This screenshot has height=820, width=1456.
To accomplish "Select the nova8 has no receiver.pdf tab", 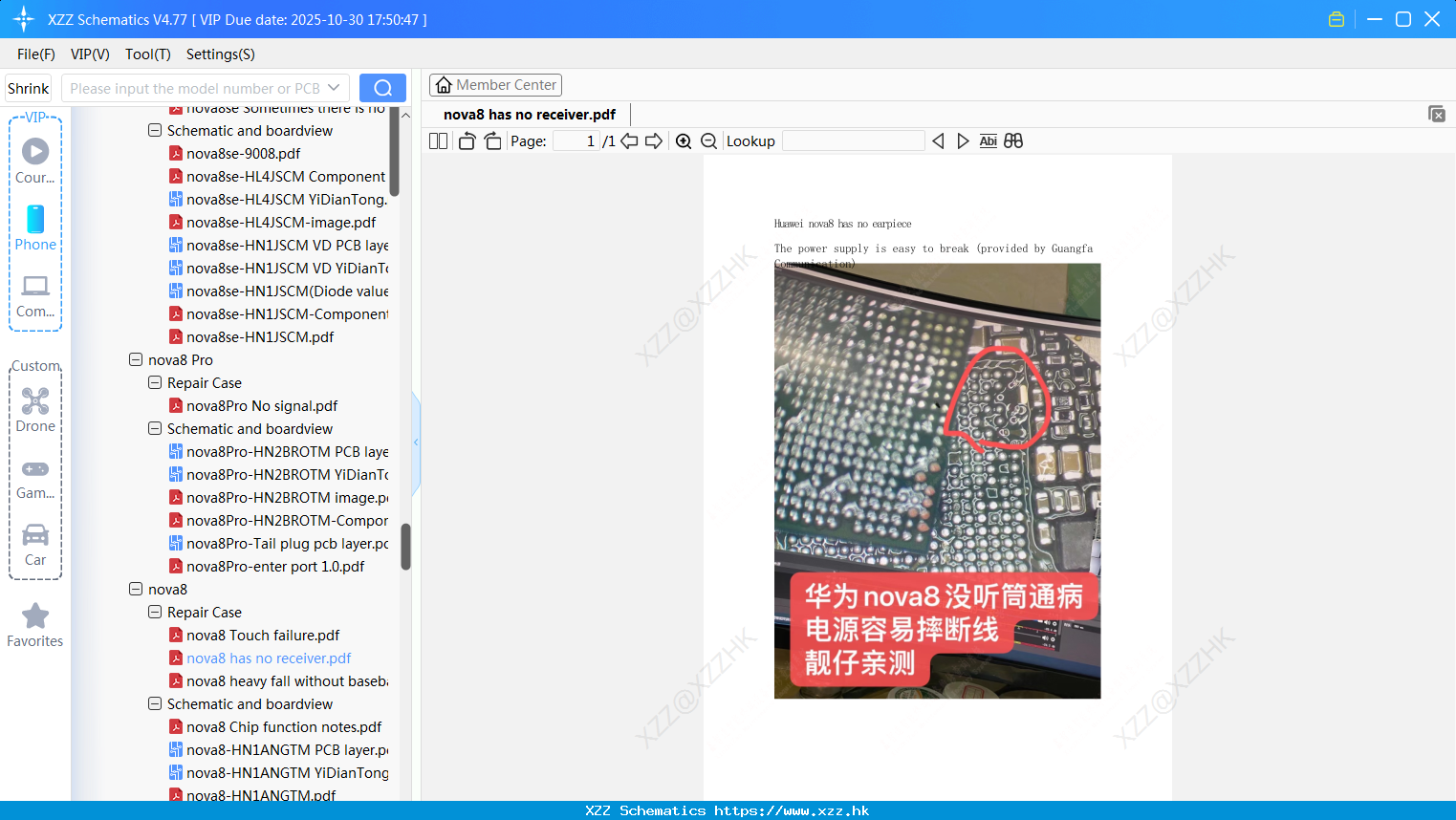I will click(530, 115).
